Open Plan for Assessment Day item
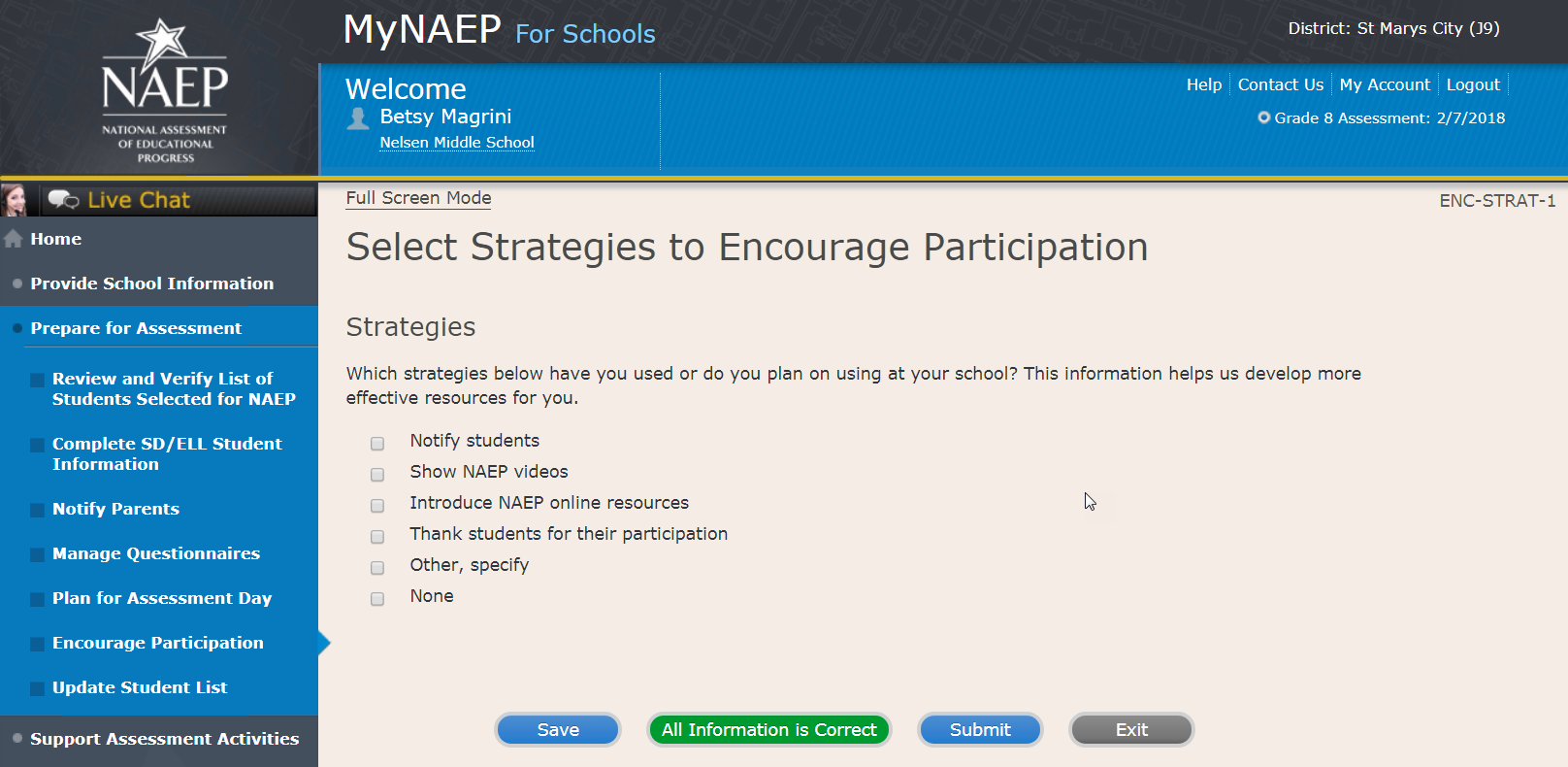This screenshot has width=1568, height=767. (x=161, y=598)
